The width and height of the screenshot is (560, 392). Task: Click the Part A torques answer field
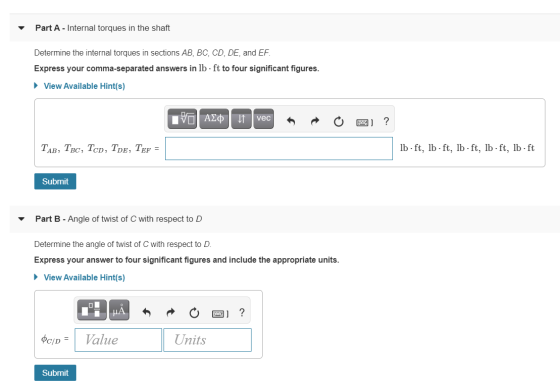point(279,149)
